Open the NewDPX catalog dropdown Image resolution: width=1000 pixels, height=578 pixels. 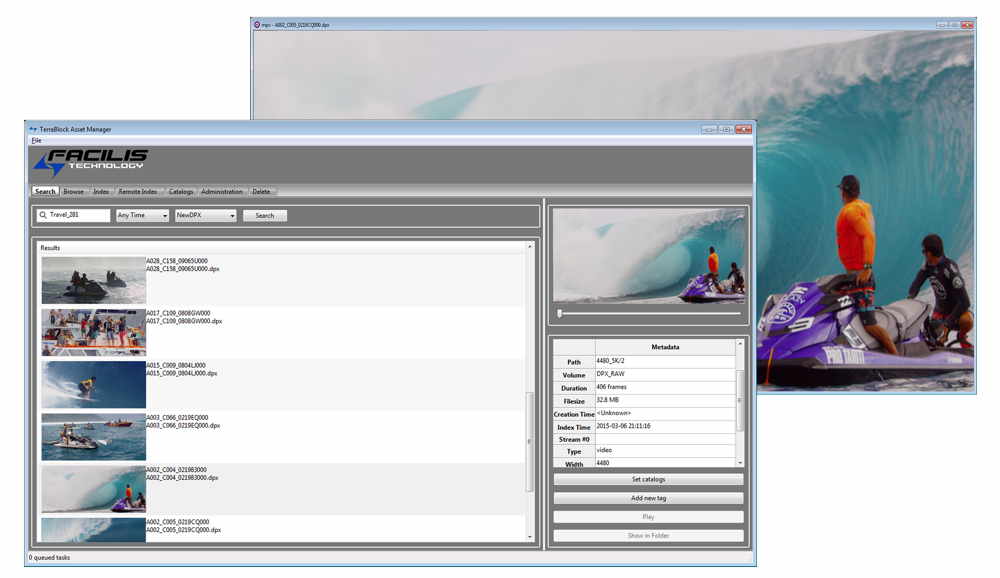(x=203, y=215)
